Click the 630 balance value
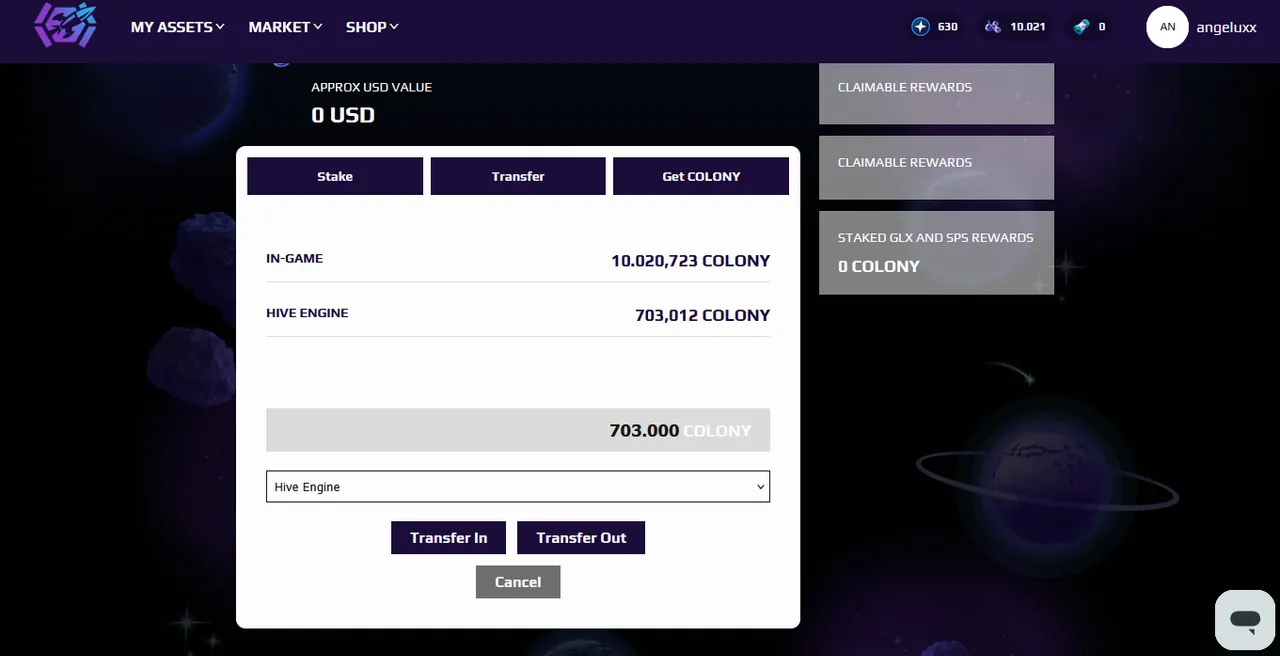The height and width of the screenshot is (656, 1280). [948, 27]
